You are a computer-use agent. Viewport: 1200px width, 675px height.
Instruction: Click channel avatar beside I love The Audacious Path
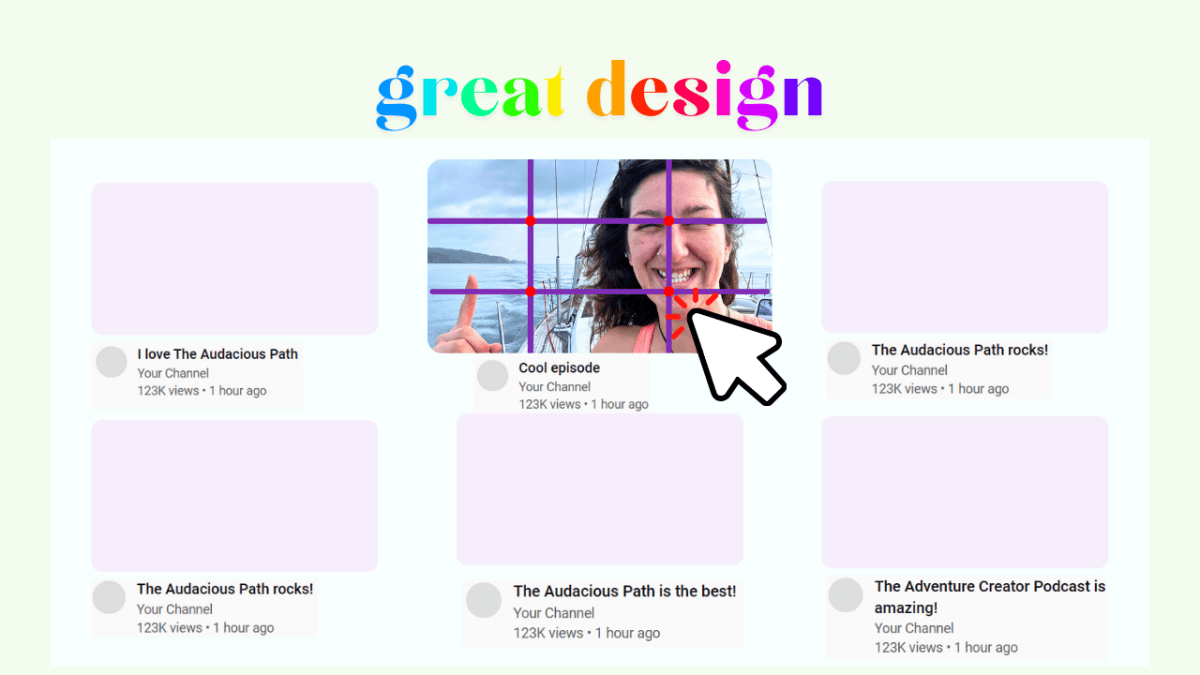pos(111,362)
